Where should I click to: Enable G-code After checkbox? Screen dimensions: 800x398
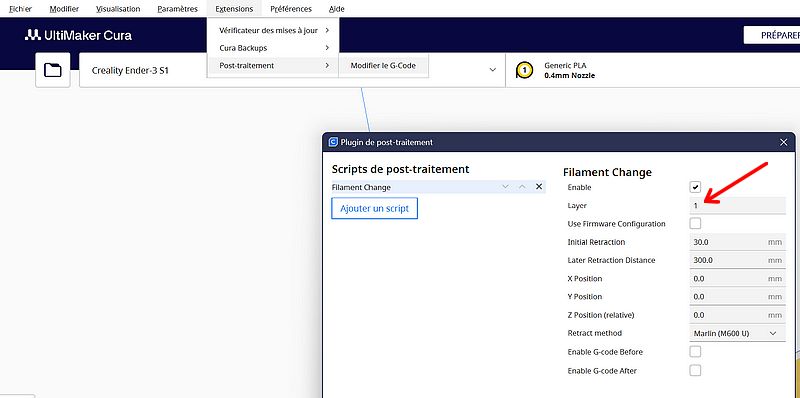(695, 370)
